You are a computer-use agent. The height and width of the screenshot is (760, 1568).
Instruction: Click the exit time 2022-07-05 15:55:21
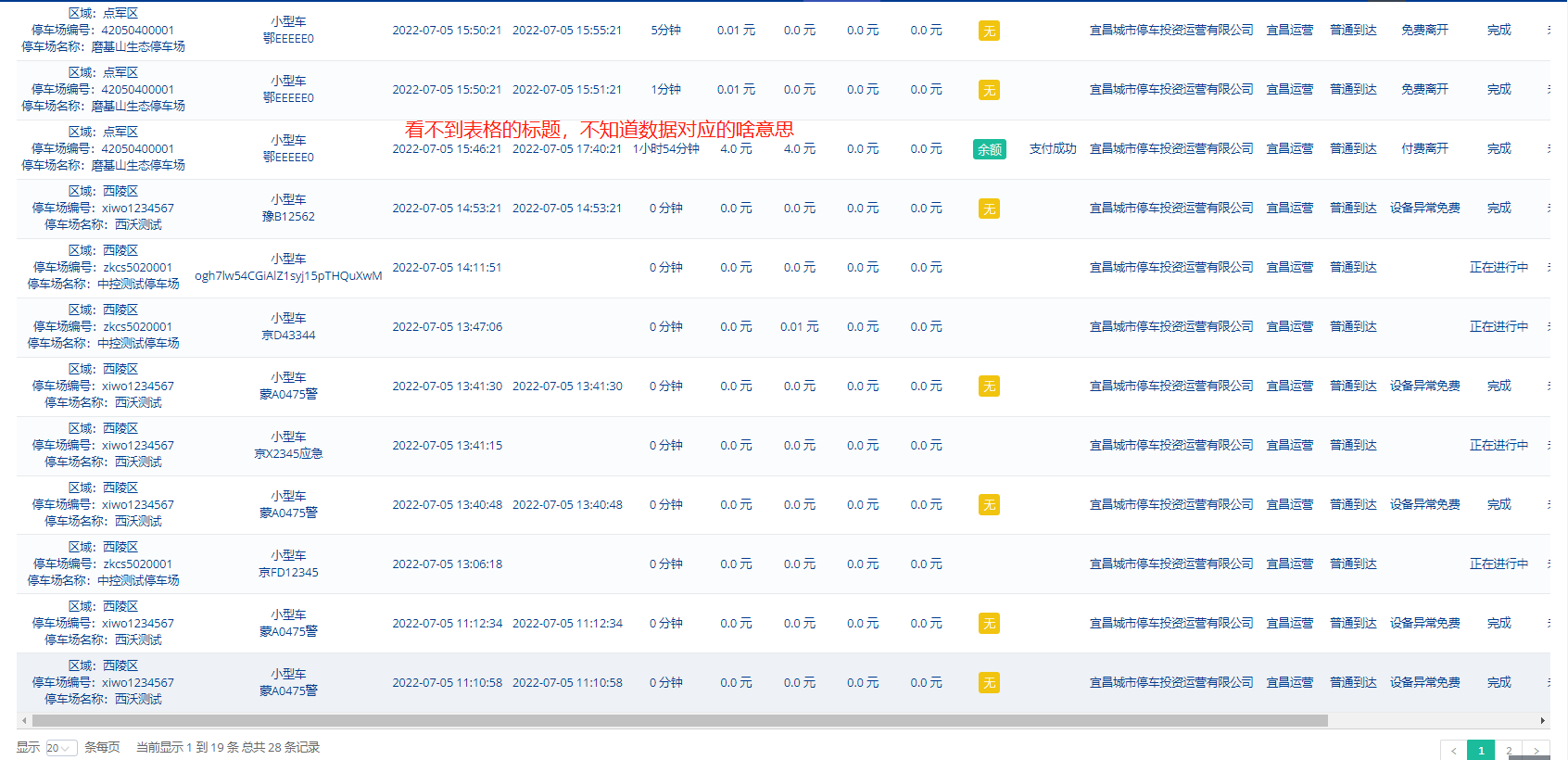tap(567, 31)
